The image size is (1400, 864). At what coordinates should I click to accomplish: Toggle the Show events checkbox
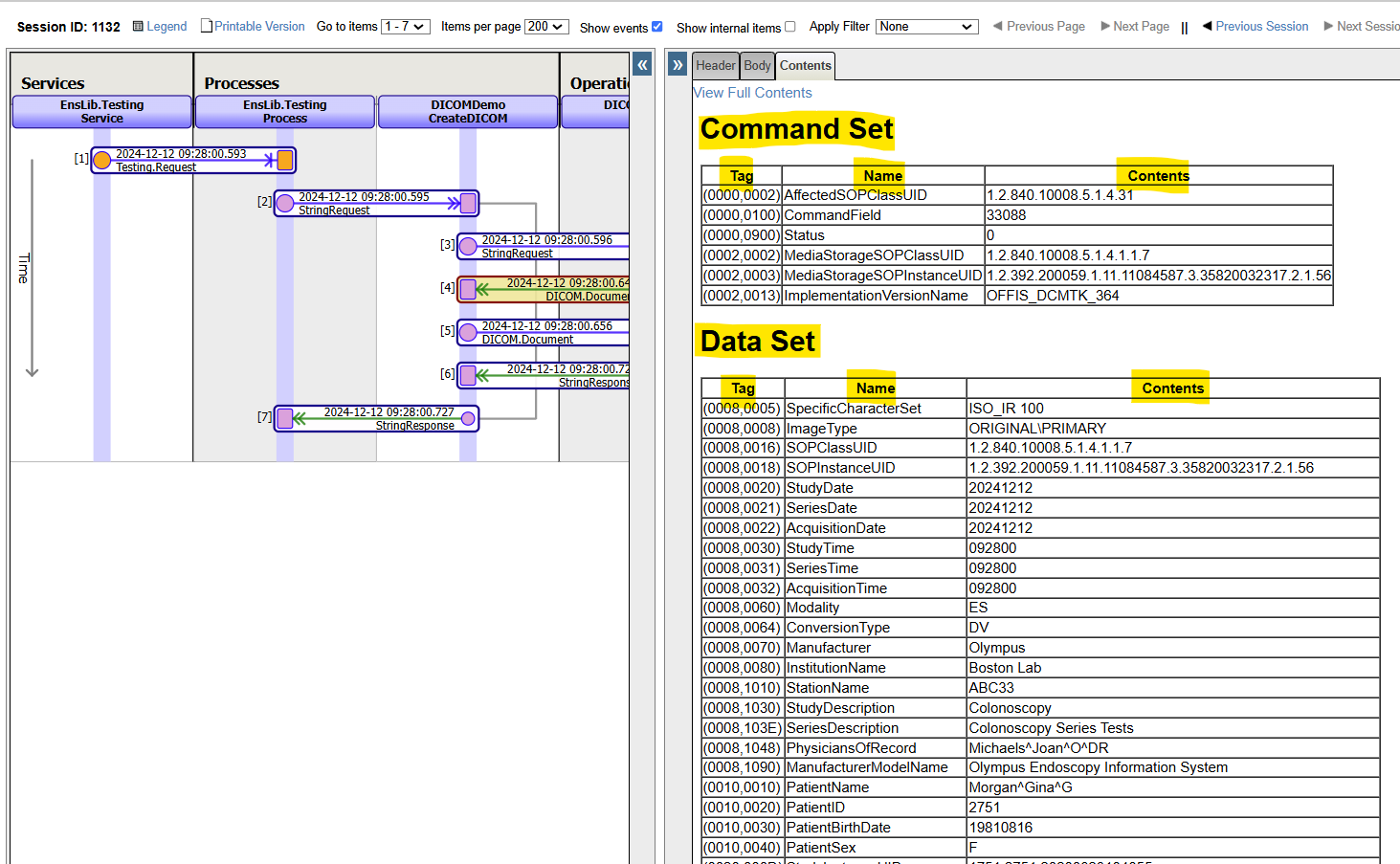657,27
